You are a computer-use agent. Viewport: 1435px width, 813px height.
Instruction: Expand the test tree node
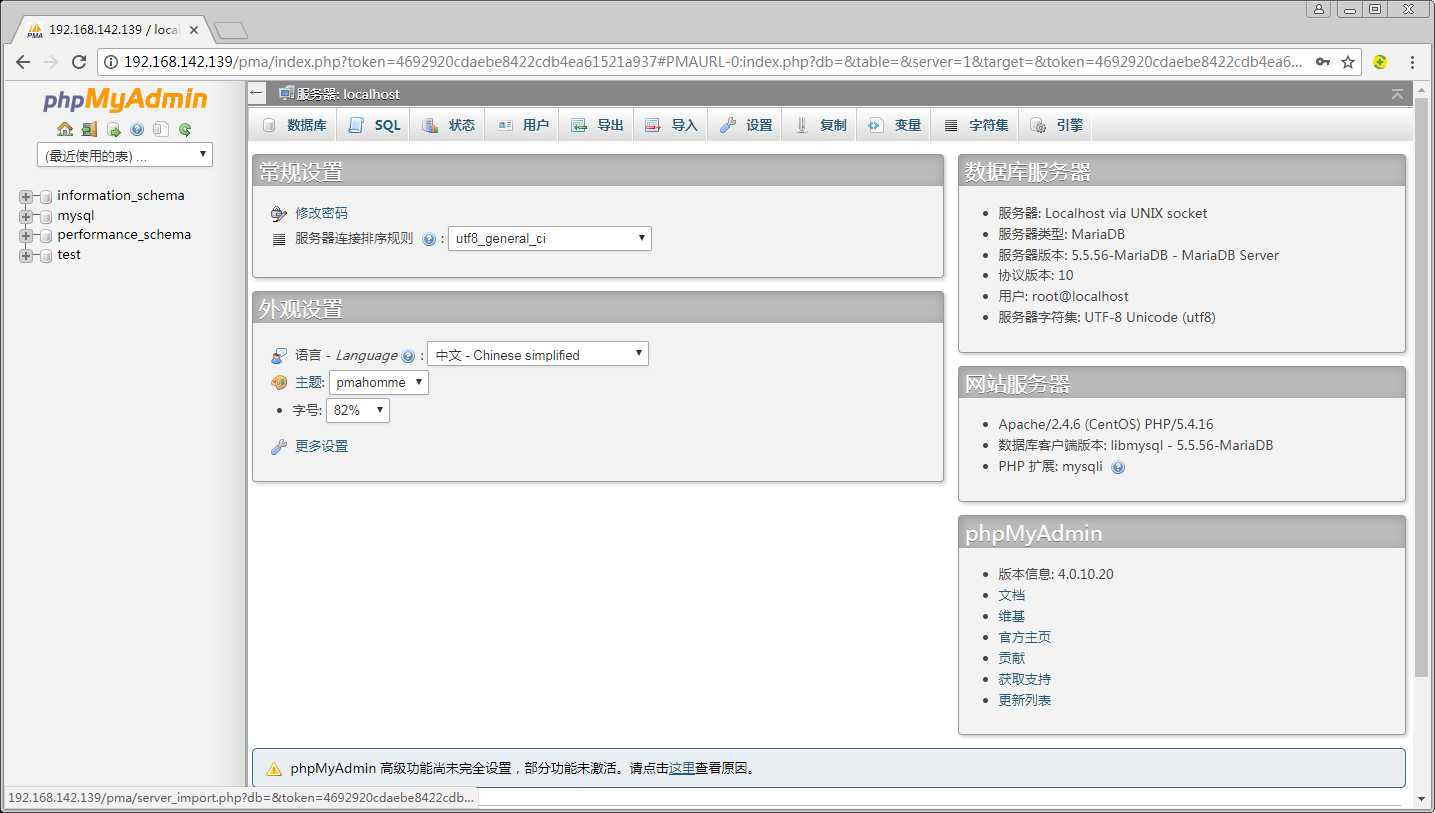(x=26, y=255)
